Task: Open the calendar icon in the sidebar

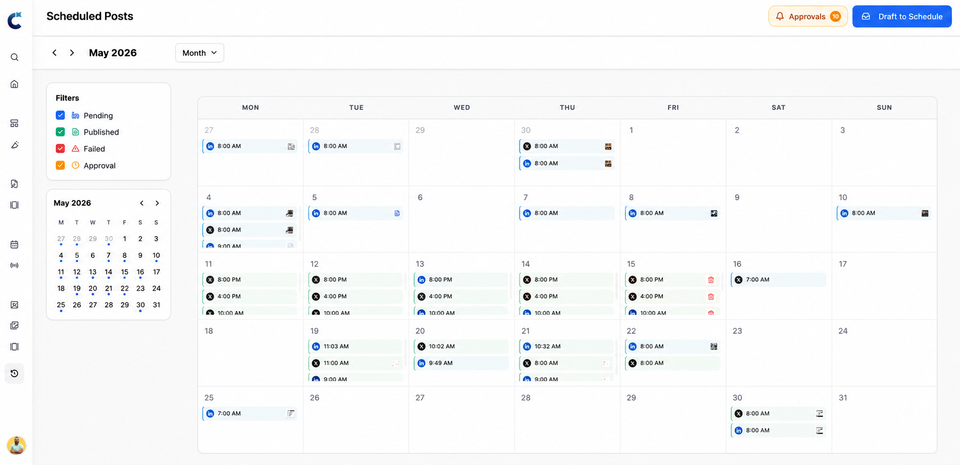Action: (14, 245)
